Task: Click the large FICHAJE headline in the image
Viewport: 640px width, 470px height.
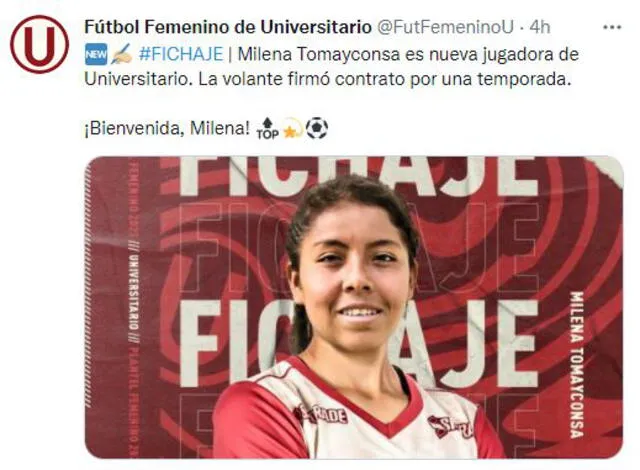Action: 359,344
